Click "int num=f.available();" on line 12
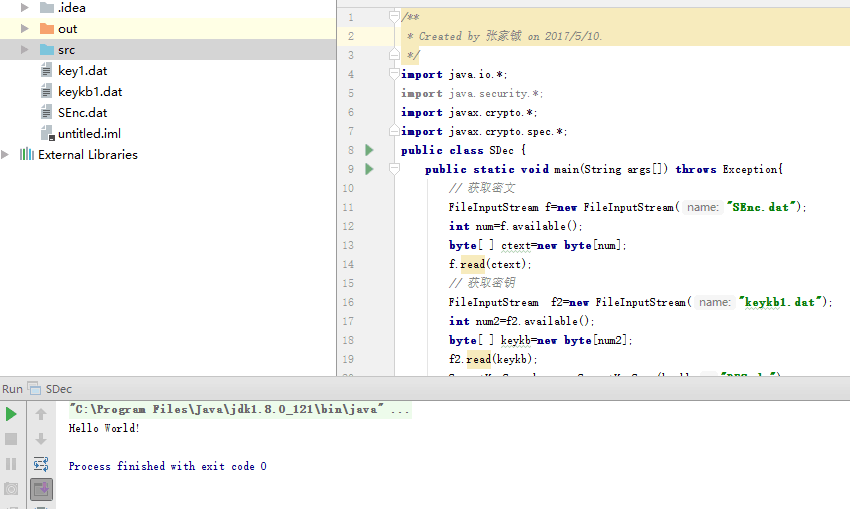Image resolution: width=850 pixels, height=509 pixels. click(x=516, y=226)
